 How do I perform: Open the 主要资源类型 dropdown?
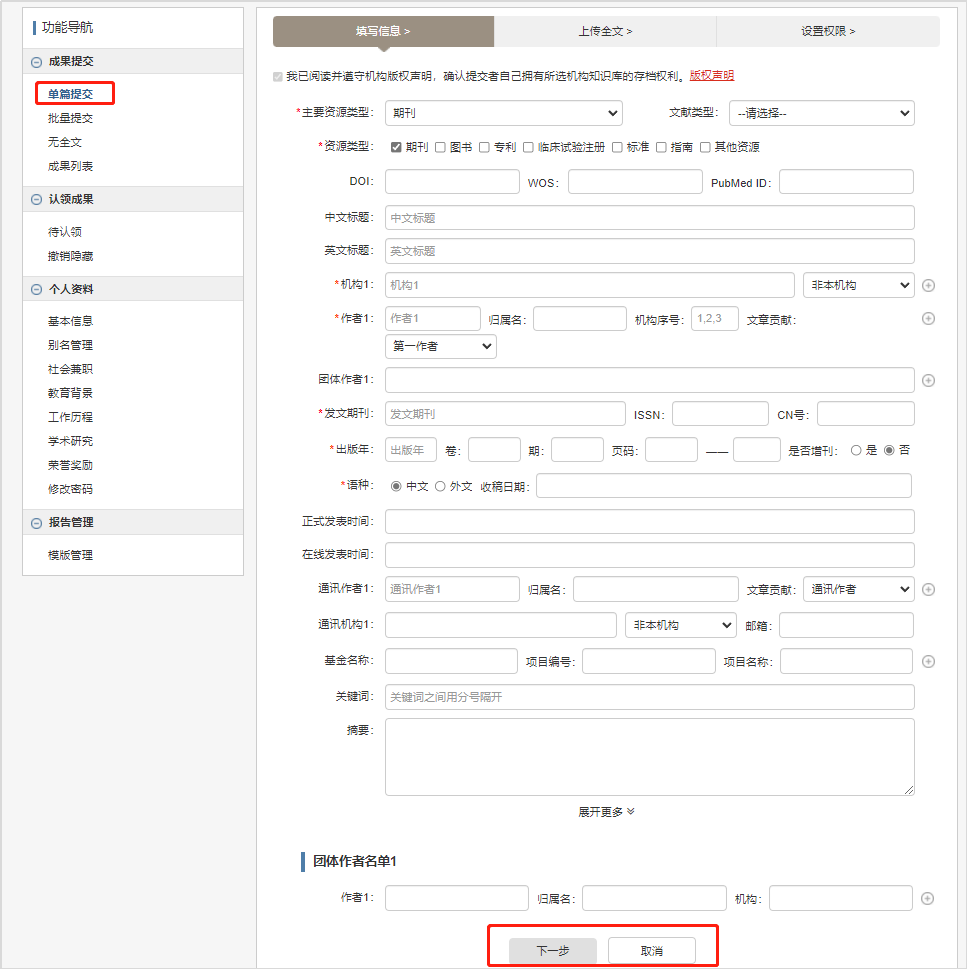[x=503, y=113]
